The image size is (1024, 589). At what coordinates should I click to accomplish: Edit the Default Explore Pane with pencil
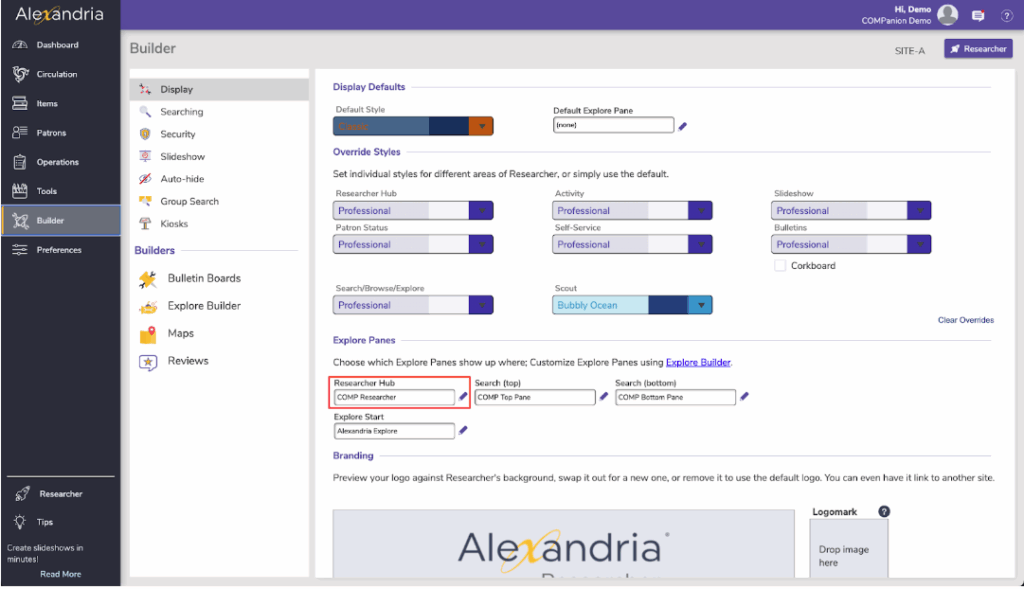click(682, 126)
